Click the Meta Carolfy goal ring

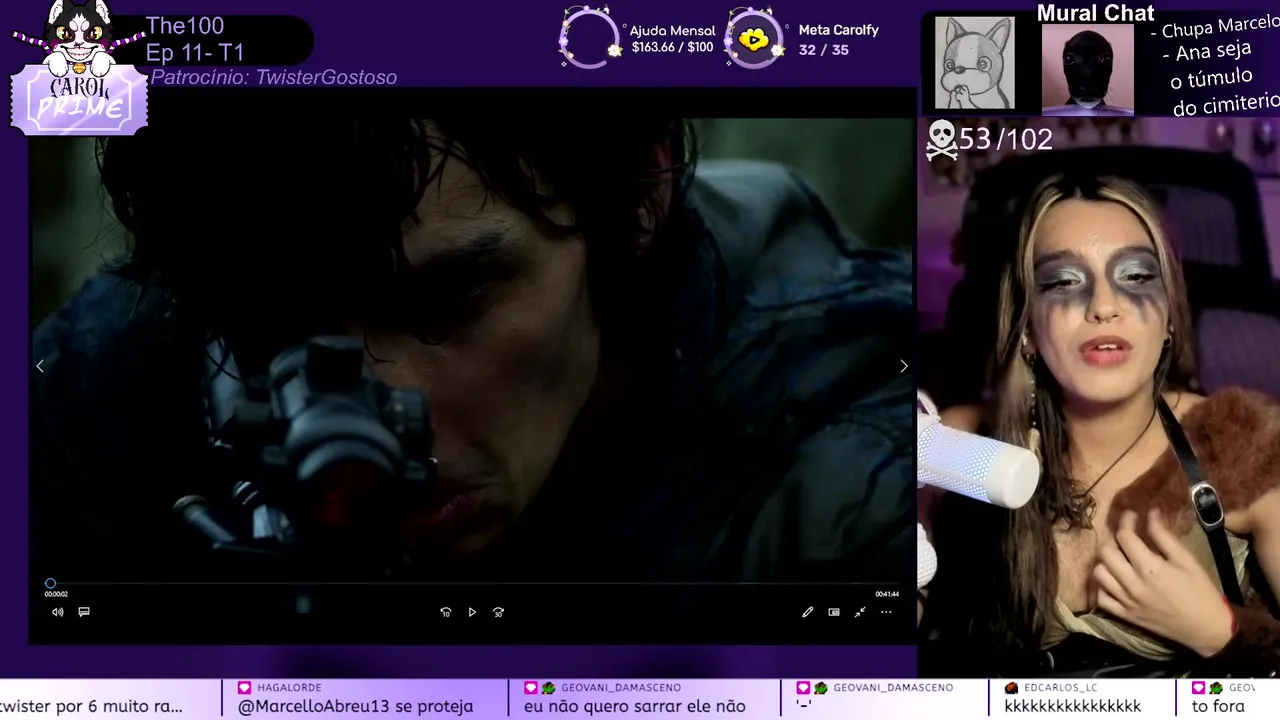pos(754,38)
